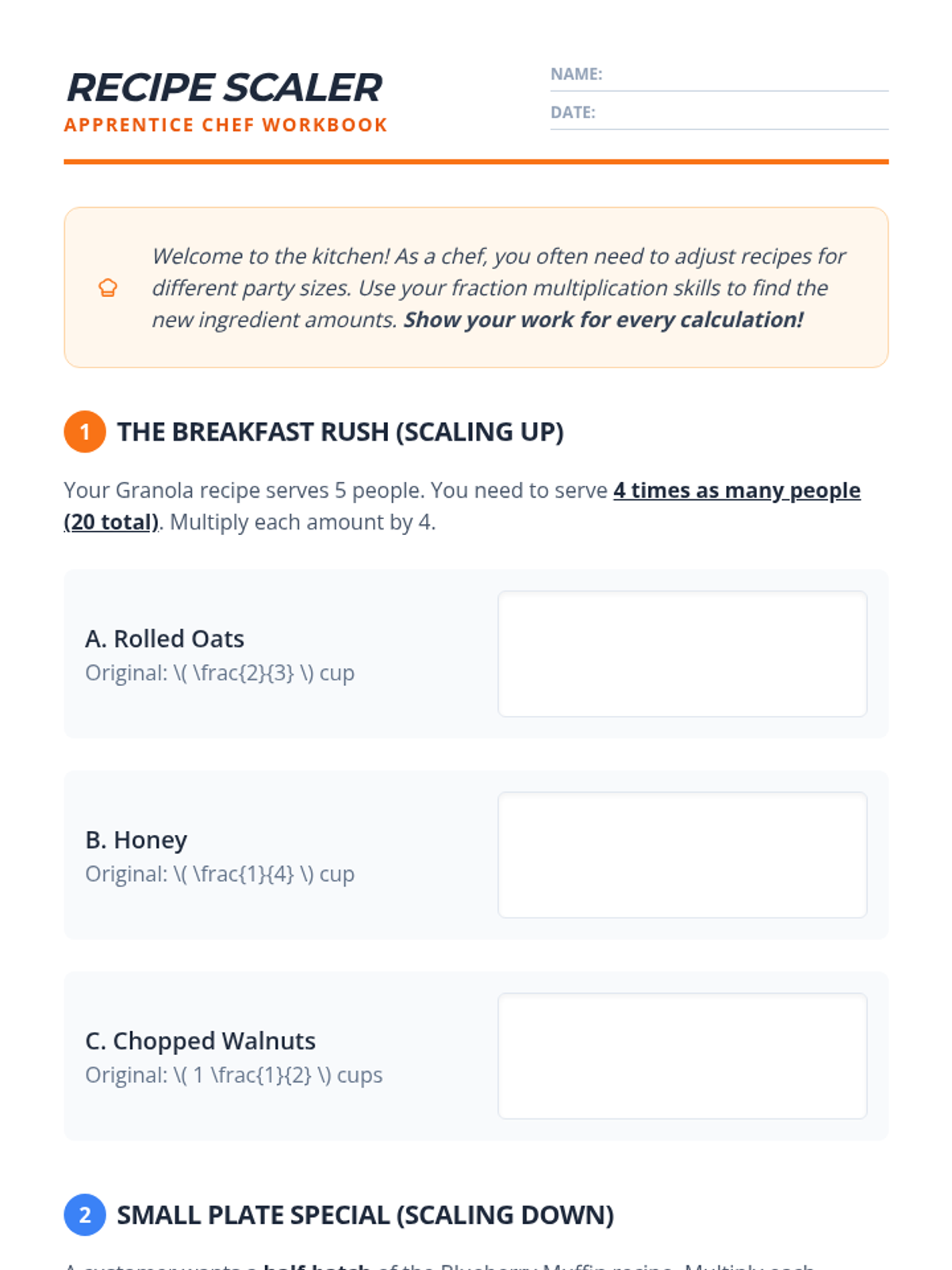Click the underlined '4 times as many people' text
952x1270 pixels.
(x=737, y=491)
